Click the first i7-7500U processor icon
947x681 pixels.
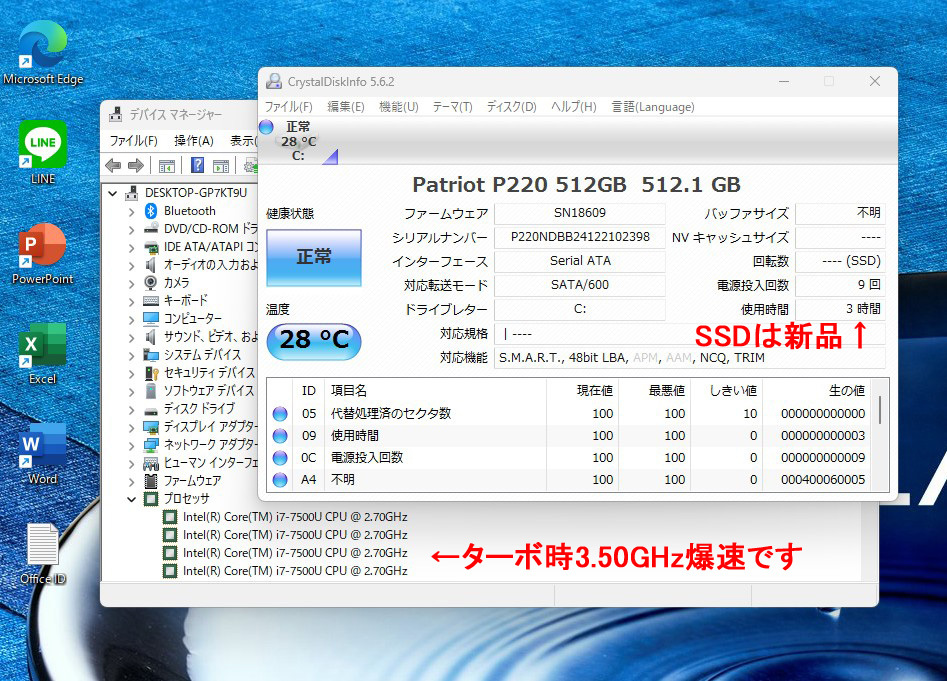click(x=170, y=517)
